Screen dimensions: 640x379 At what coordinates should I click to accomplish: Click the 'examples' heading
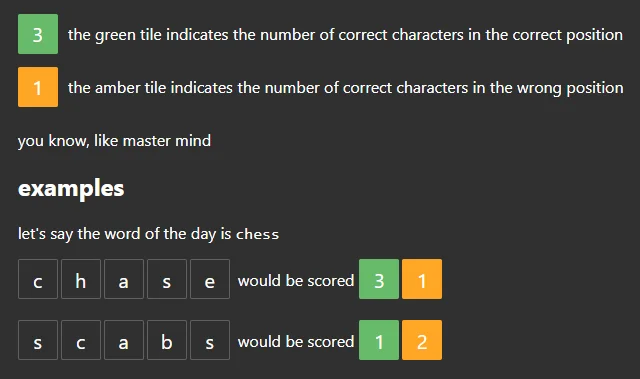pyautogui.click(x=71, y=188)
